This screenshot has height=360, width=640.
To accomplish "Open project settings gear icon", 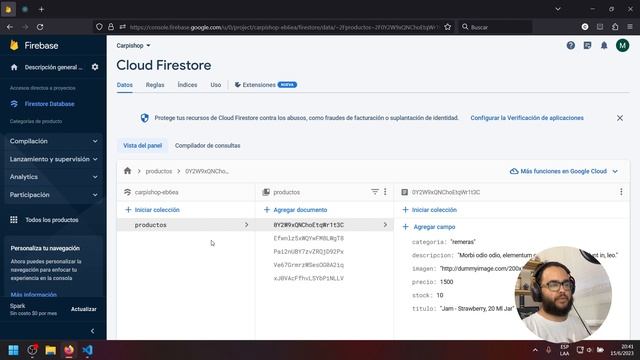I will tap(95, 67).
